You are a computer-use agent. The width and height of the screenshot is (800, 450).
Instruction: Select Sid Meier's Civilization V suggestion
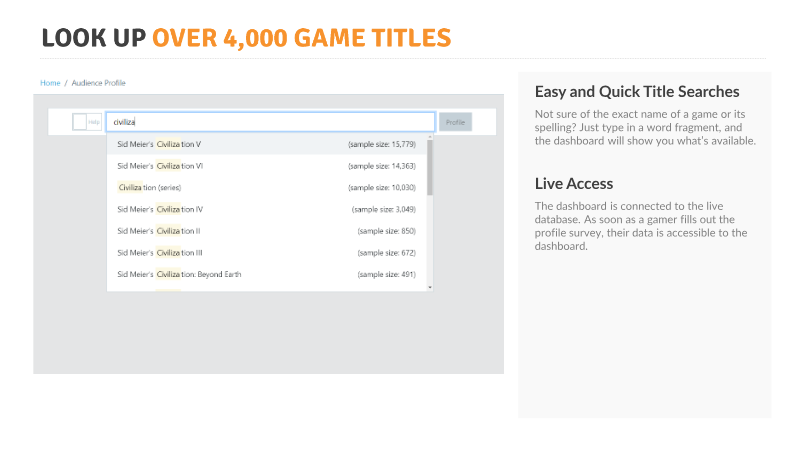(267, 144)
